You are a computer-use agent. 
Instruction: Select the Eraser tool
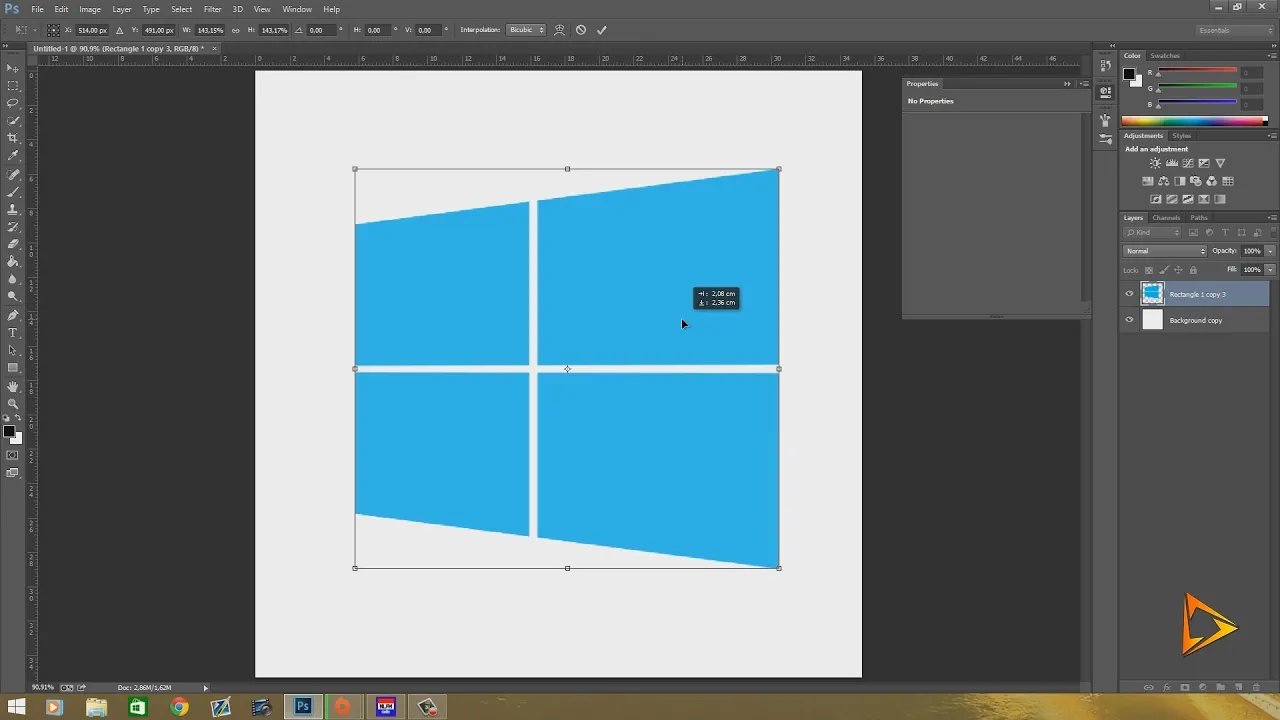(13, 244)
